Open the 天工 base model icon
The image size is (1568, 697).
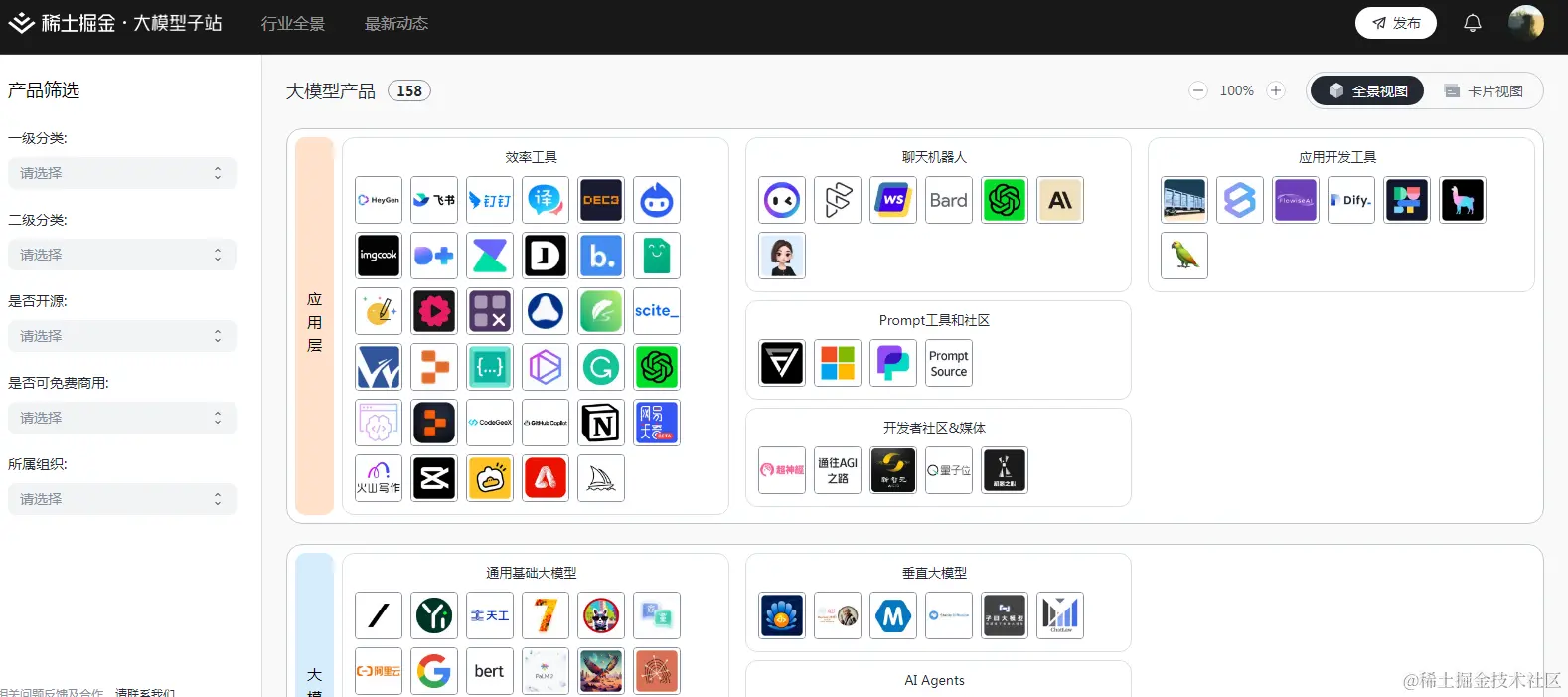click(490, 615)
